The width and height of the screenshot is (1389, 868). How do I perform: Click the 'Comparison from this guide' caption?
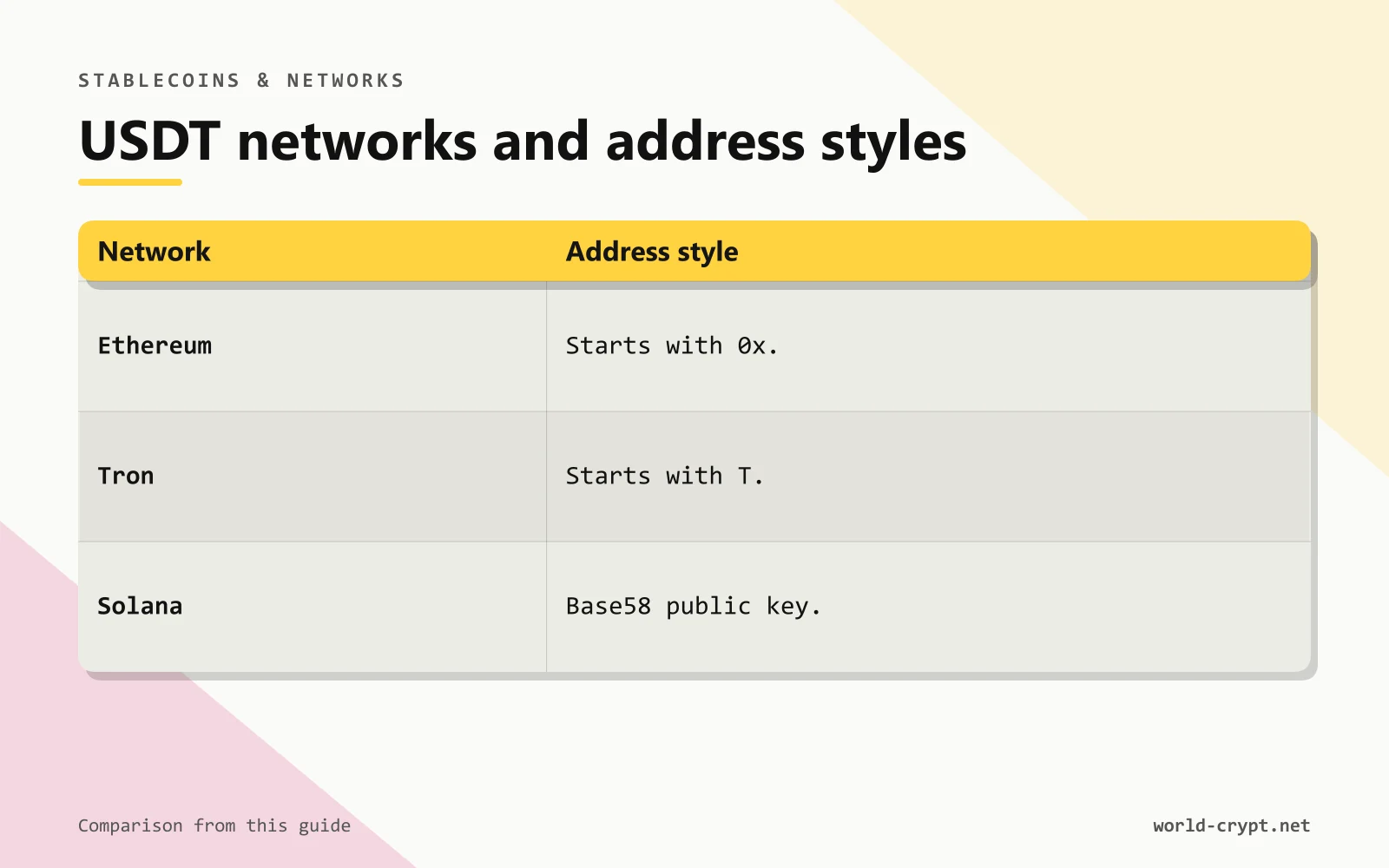214,825
